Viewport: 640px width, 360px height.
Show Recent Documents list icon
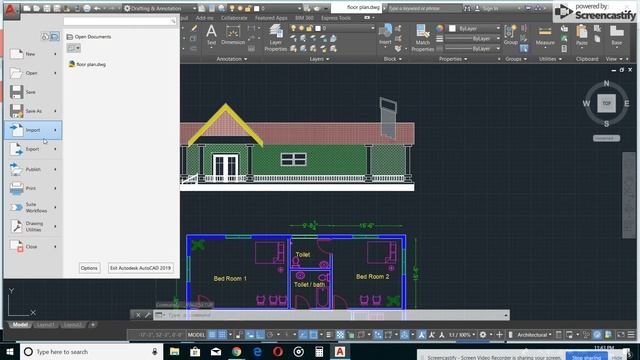coord(45,37)
